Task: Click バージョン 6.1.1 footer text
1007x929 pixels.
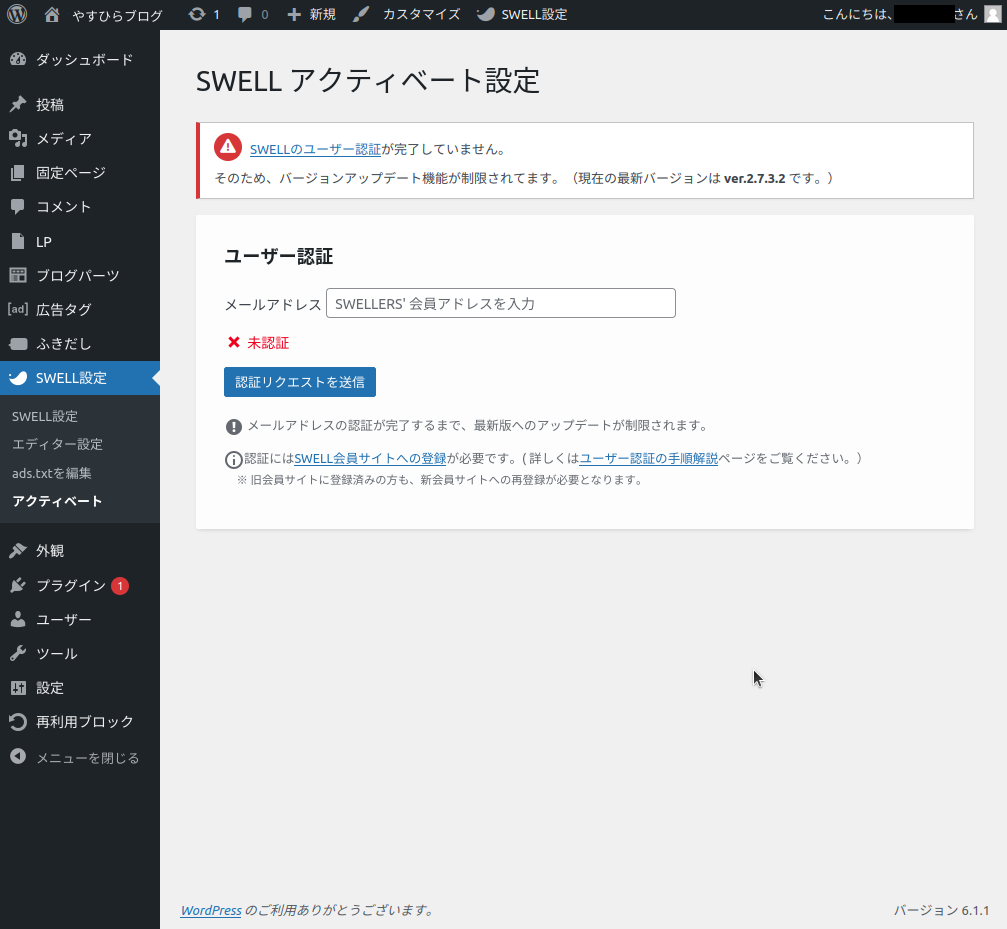Action: point(941,910)
